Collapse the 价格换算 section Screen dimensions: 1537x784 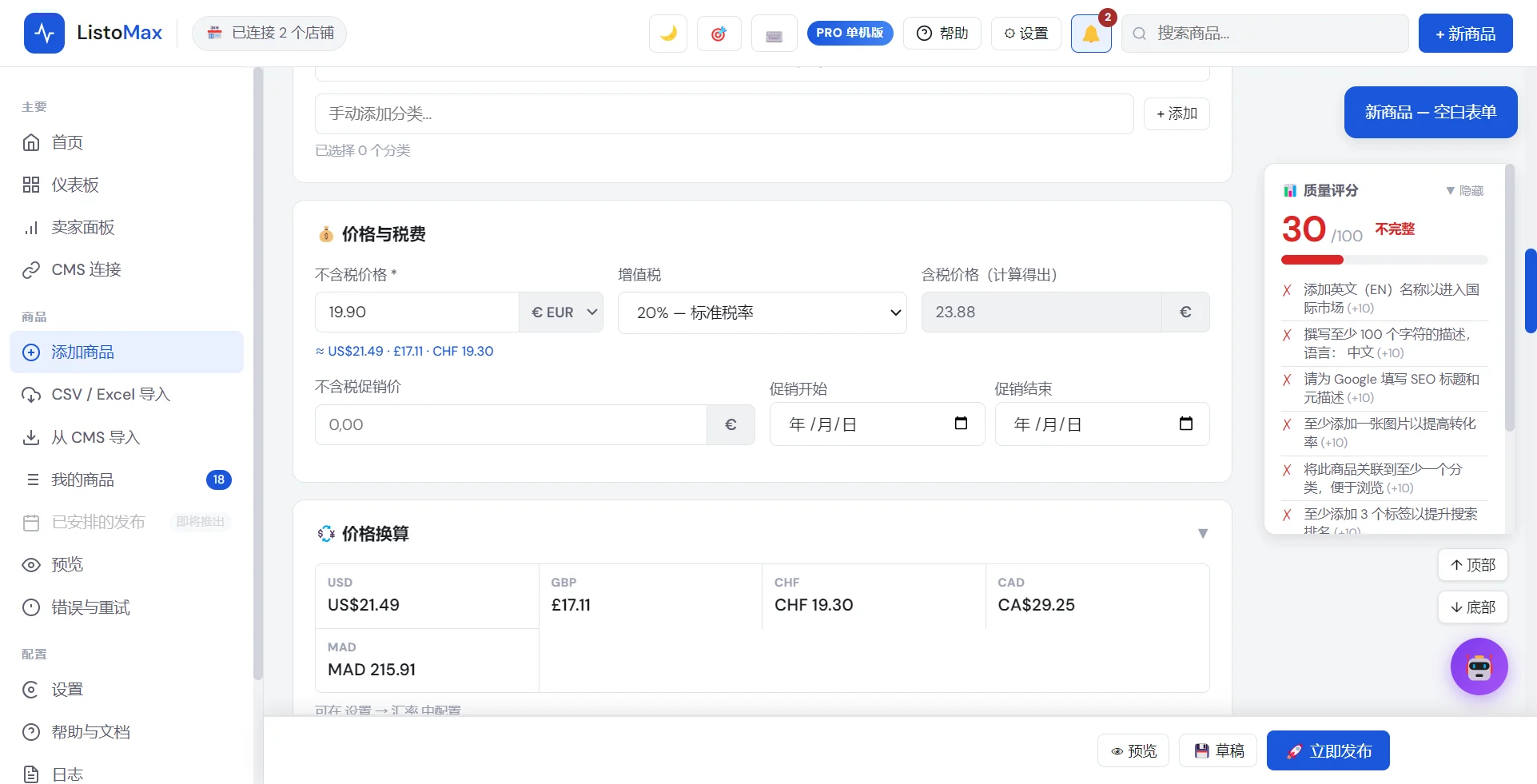[1203, 533]
